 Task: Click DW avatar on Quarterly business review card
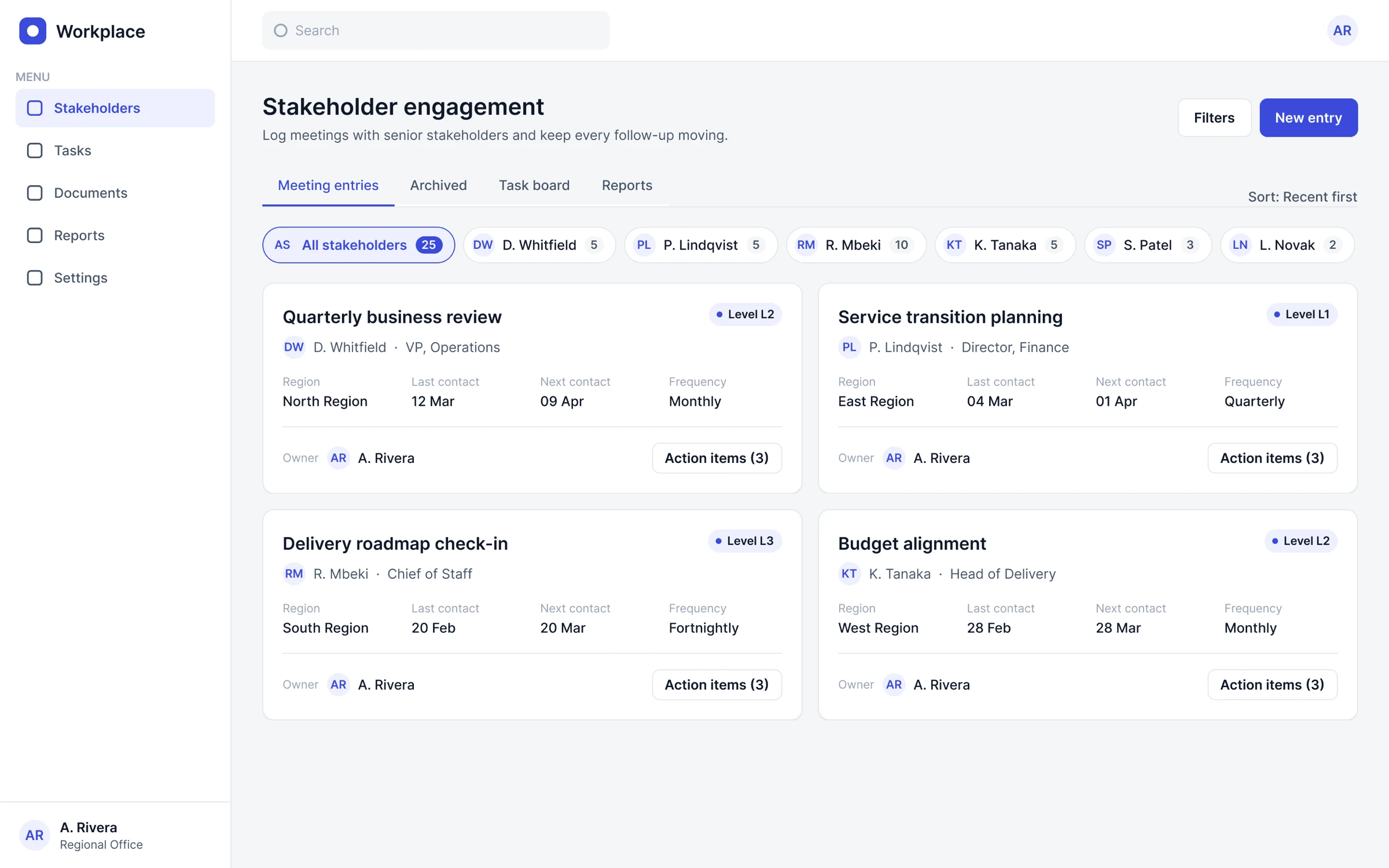coord(294,347)
